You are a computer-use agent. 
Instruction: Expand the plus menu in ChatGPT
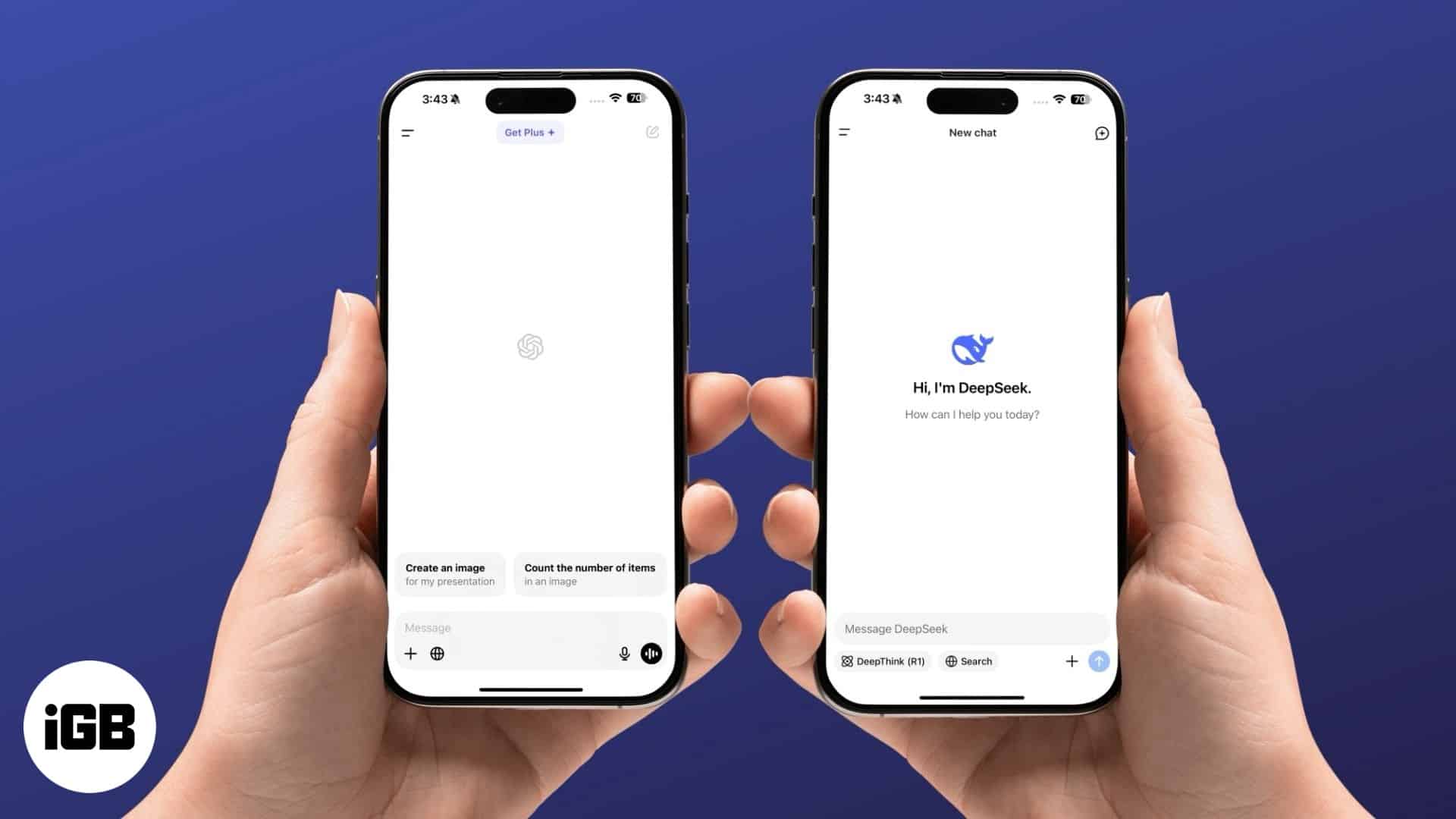(411, 654)
